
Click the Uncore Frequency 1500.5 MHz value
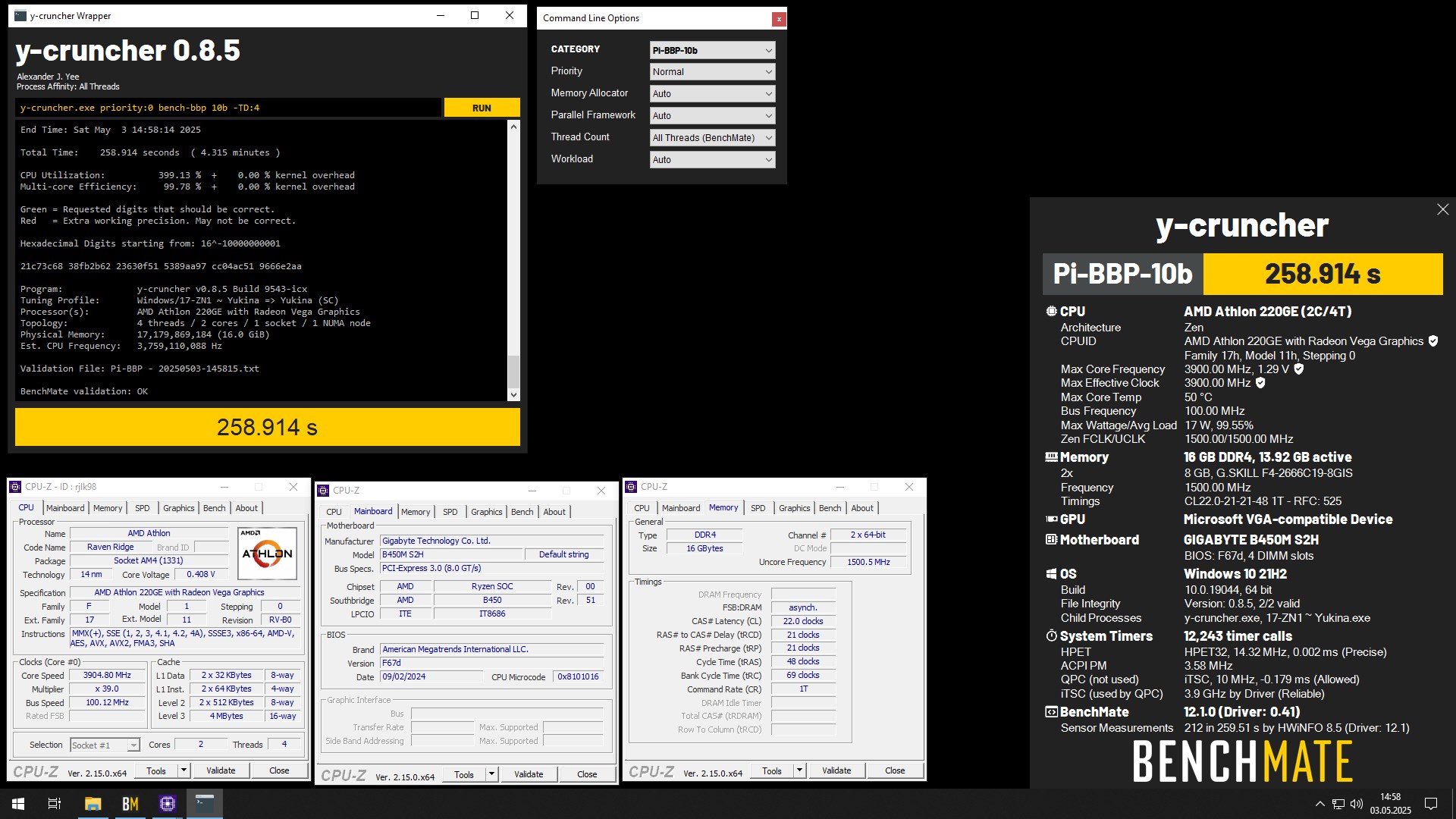tap(868, 562)
